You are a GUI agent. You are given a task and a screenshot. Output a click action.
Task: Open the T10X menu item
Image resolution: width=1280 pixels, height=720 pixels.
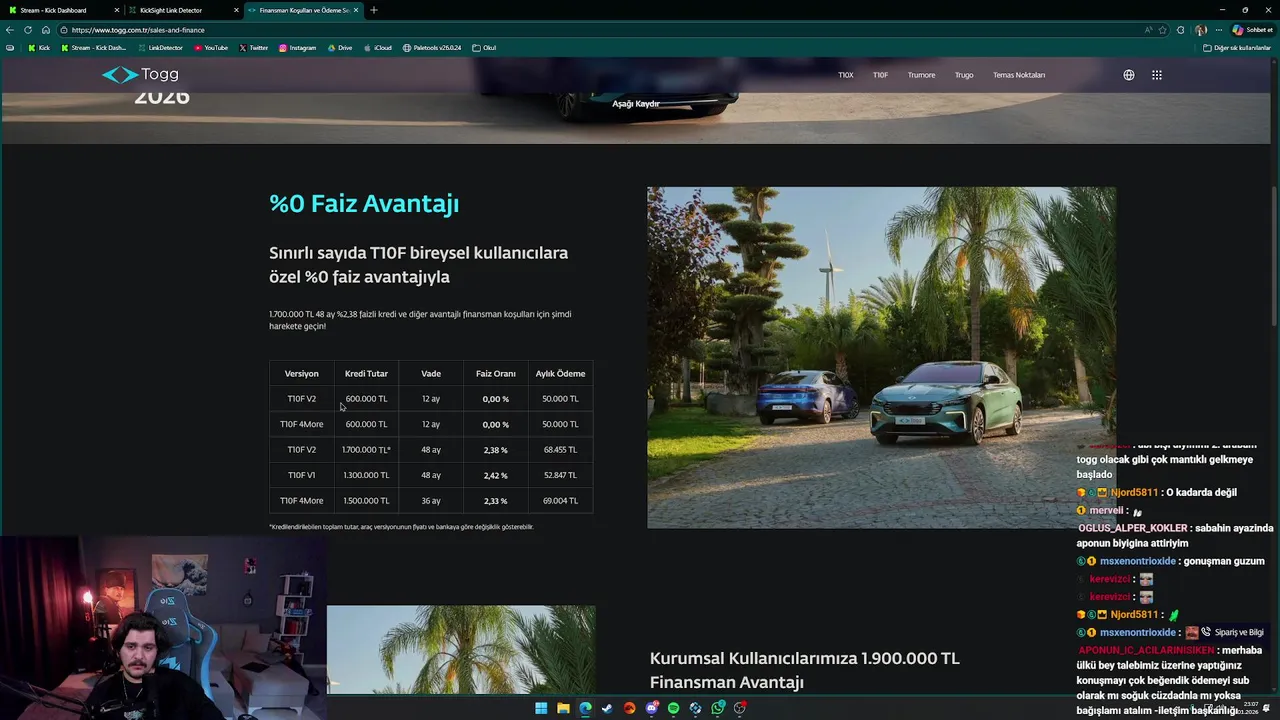pos(846,75)
